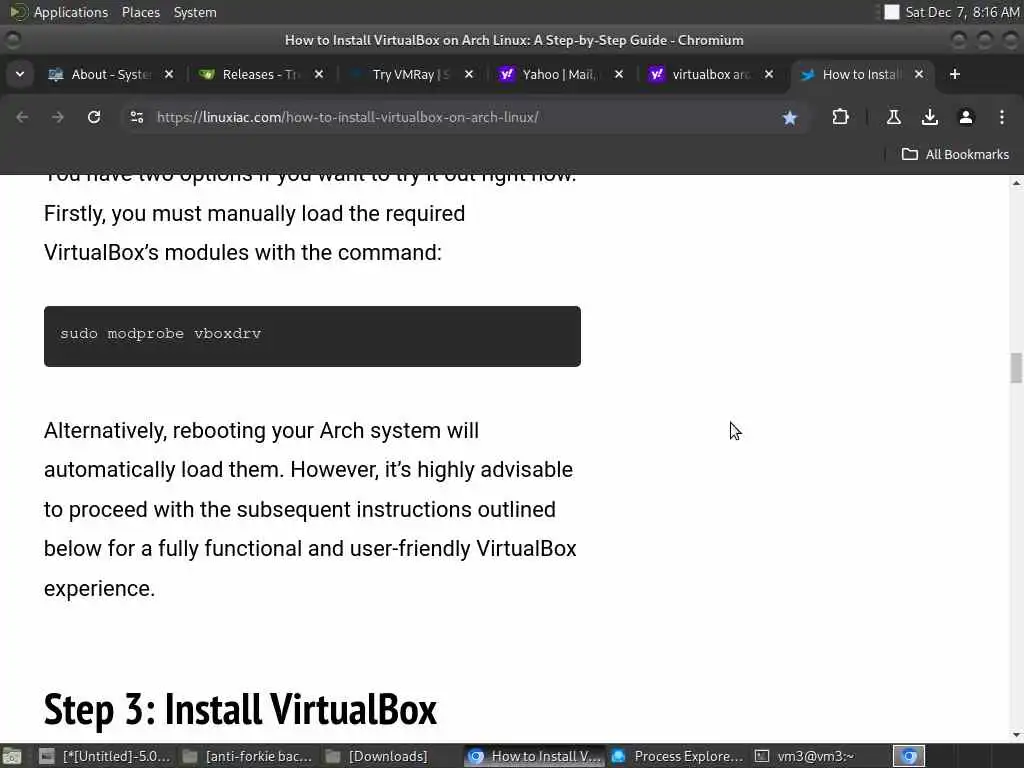The image size is (1024, 768).
Task: Open the Downloads icon in toolbar
Action: tap(929, 117)
